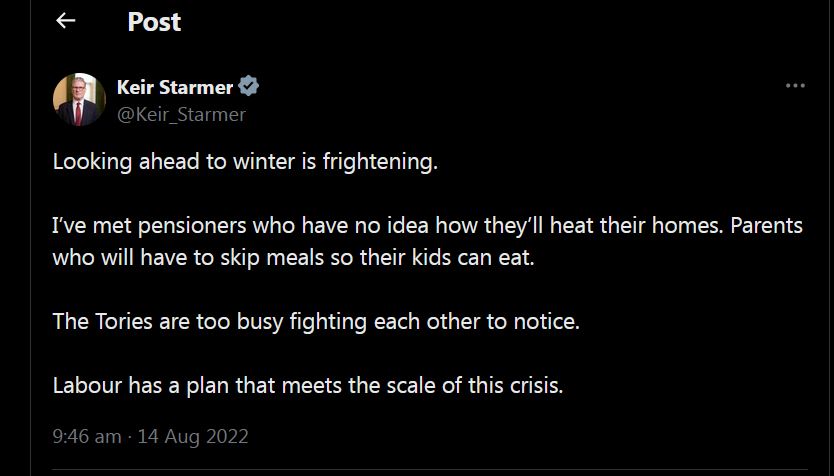Viewport: 834px width, 476px height.
Task: Click the word "pensioners" in the post
Action: pos(191,225)
